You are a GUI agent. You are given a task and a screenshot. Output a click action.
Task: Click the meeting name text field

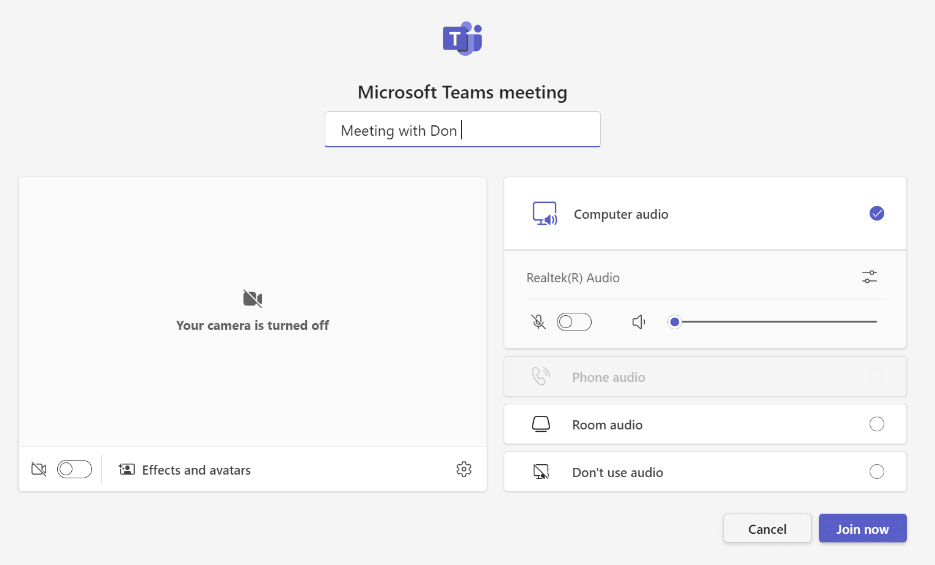pos(462,130)
